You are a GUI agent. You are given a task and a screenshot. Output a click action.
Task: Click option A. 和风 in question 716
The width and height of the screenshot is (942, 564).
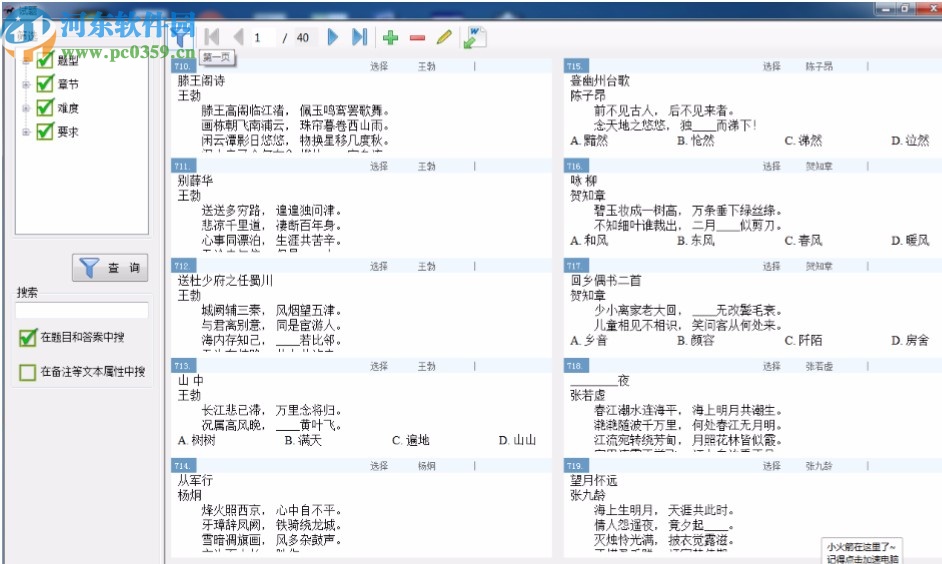589,241
